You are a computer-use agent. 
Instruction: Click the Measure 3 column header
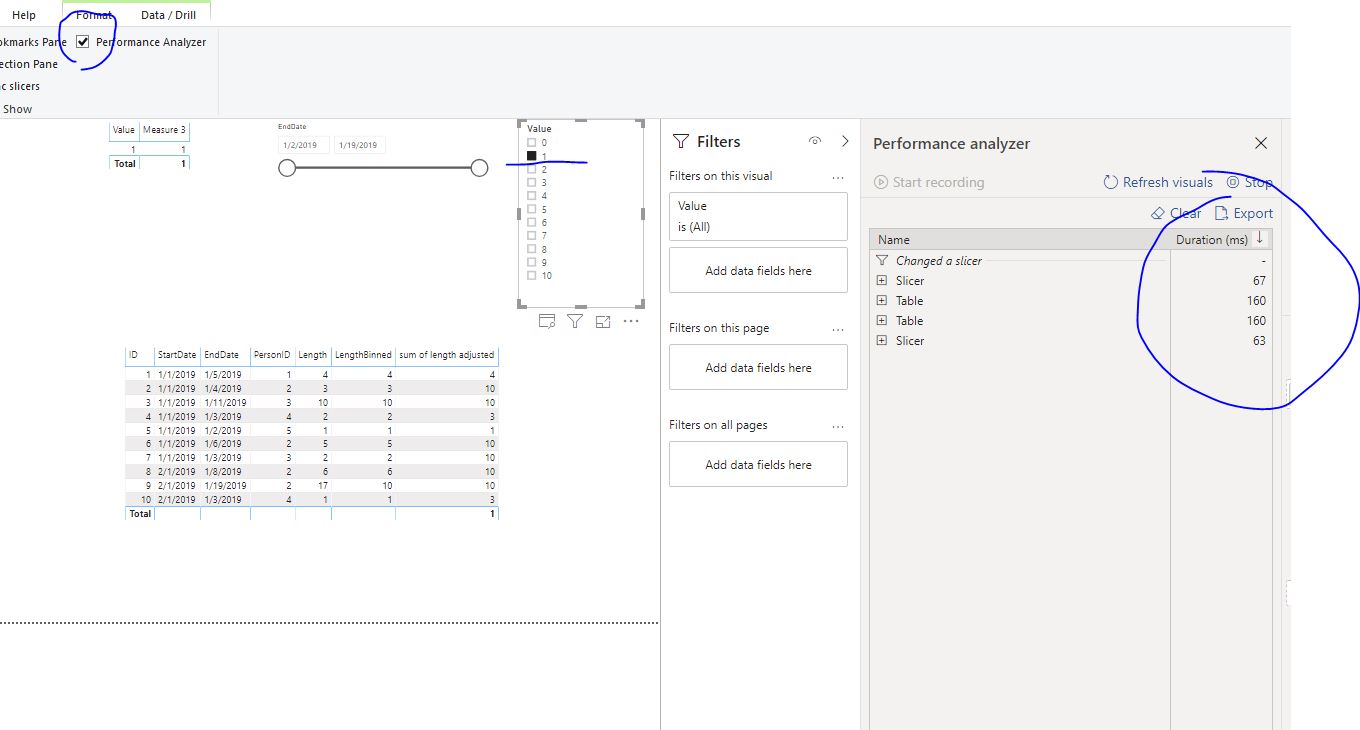coord(164,130)
